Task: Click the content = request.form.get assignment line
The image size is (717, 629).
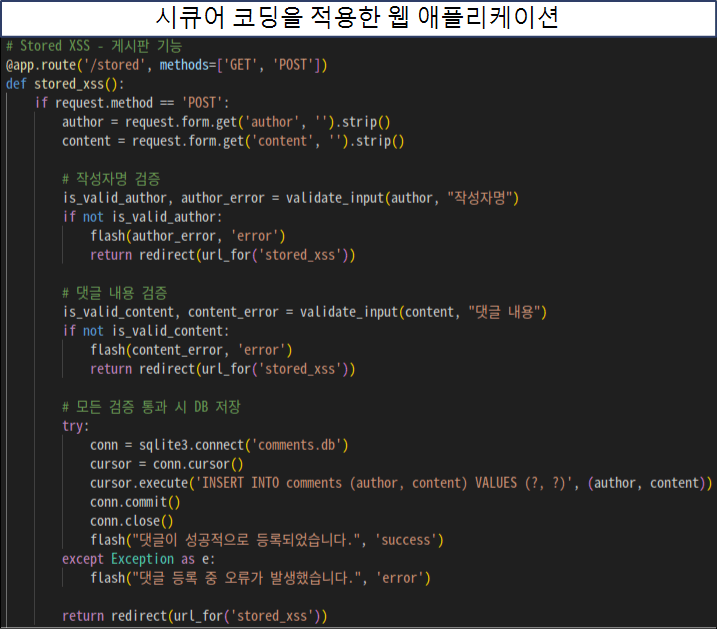Action: (x=233, y=141)
